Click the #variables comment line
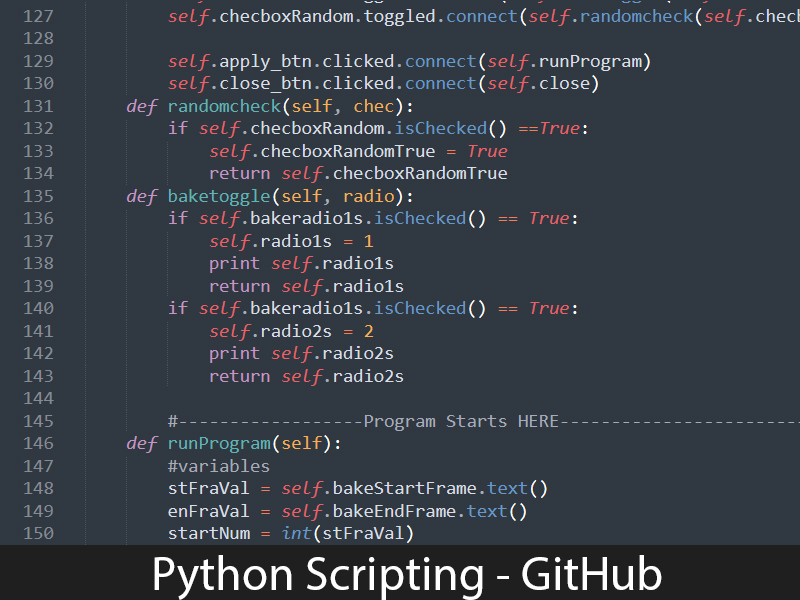Image resolution: width=800 pixels, height=600 pixels. tap(219, 466)
